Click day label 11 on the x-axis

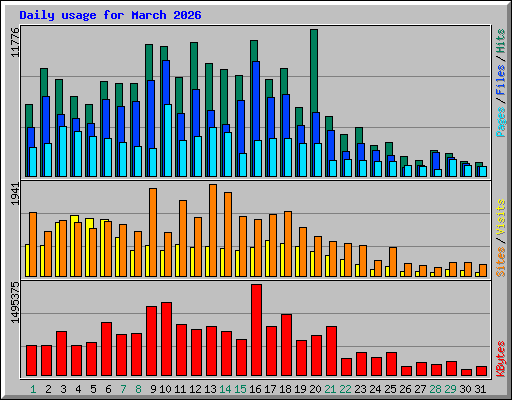180,389
